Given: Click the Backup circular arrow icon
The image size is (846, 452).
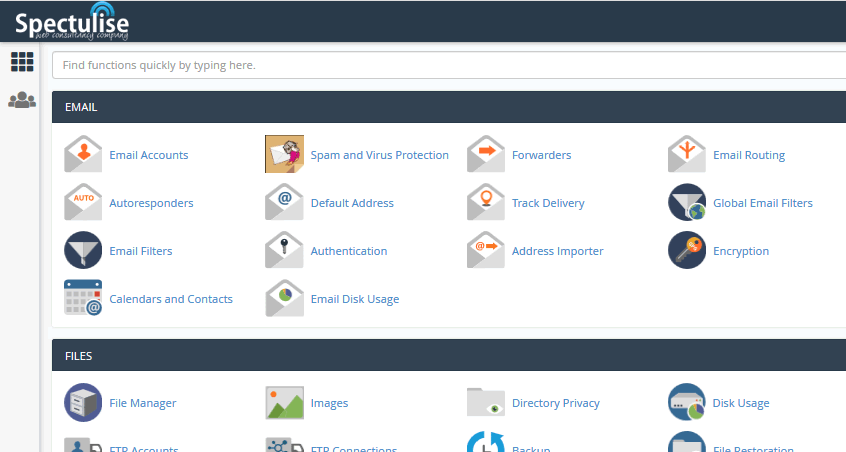Looking at the screenshot, I should [486, 442].
